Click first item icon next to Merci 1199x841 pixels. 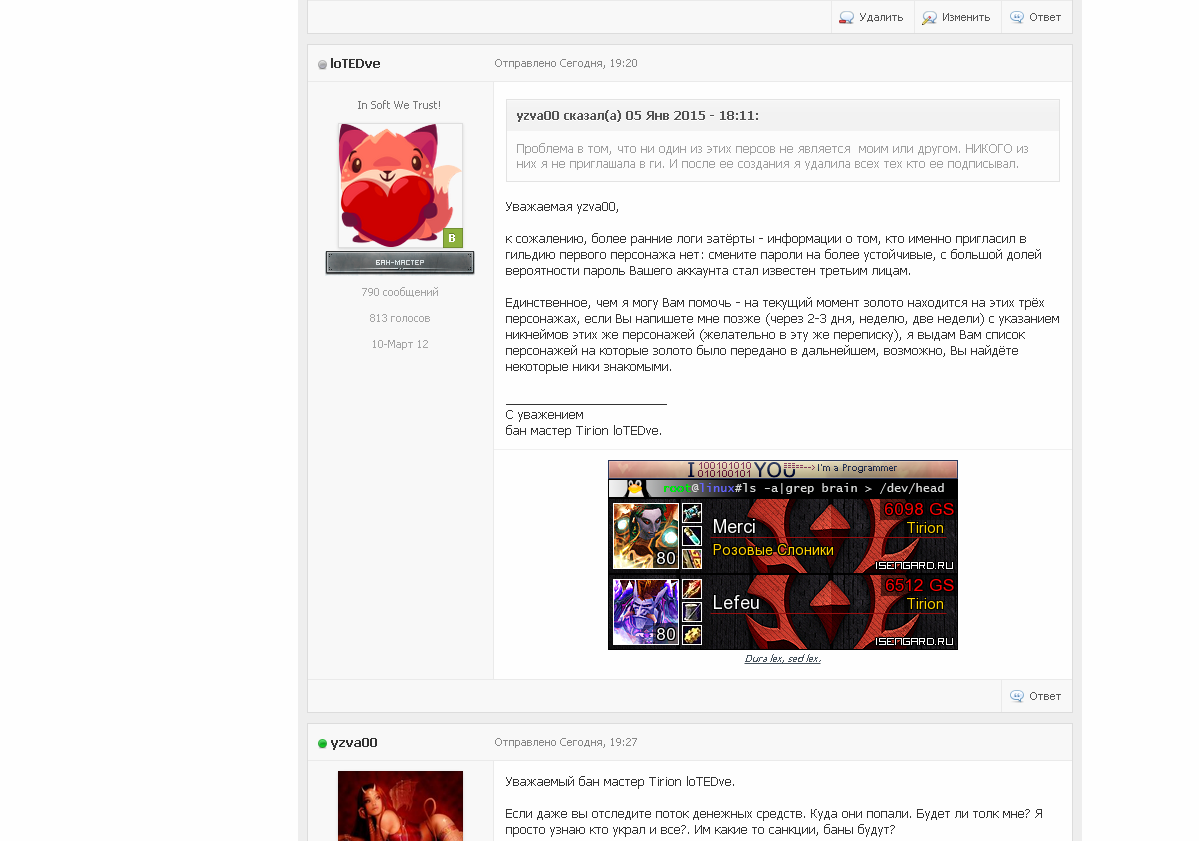(x=692, y=513)
